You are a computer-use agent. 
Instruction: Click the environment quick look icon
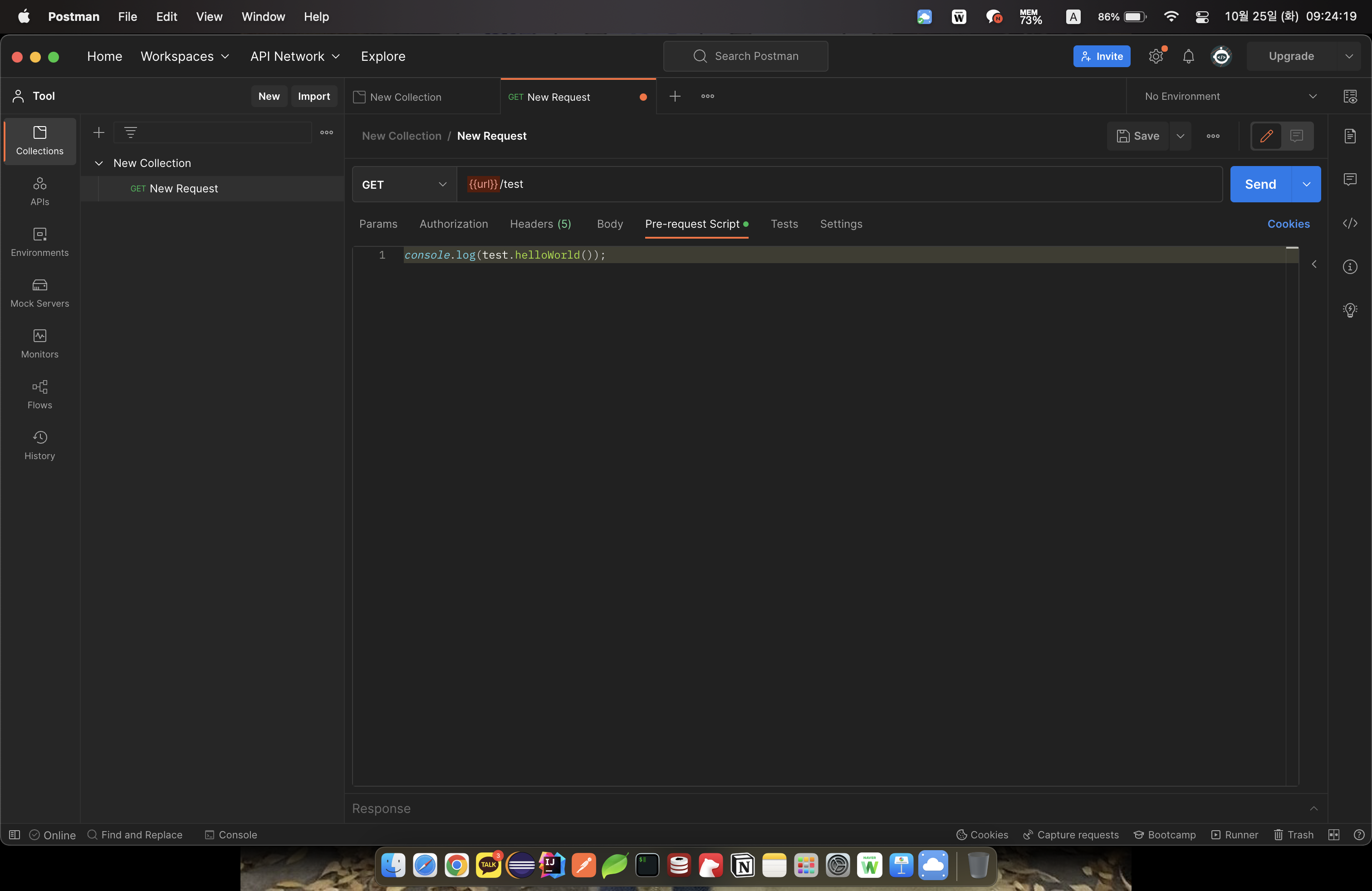(1349, 96)
